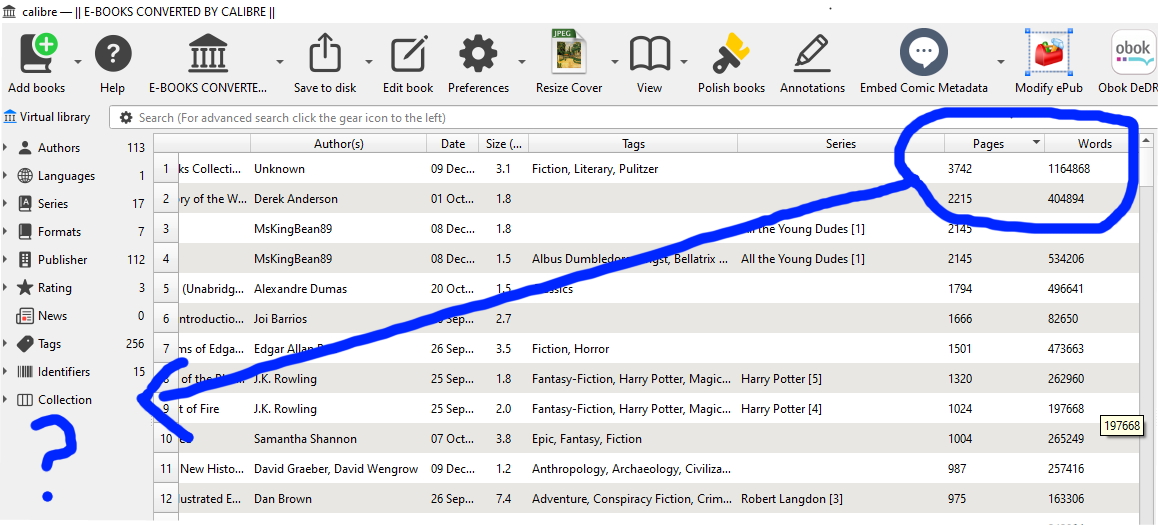
Task: Sort by the Pages column header
Action: 994,143
